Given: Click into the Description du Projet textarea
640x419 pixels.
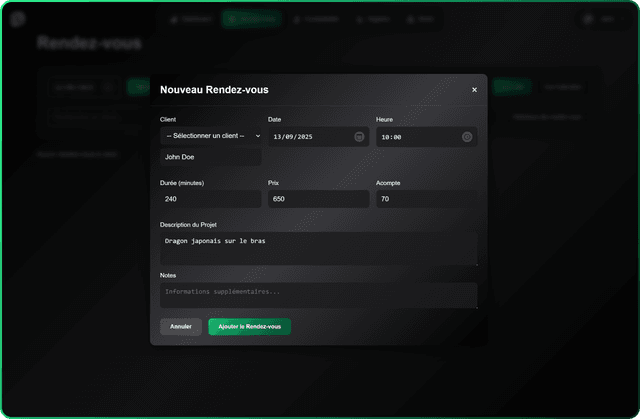Looking at the screenshot, I should 318,248.
